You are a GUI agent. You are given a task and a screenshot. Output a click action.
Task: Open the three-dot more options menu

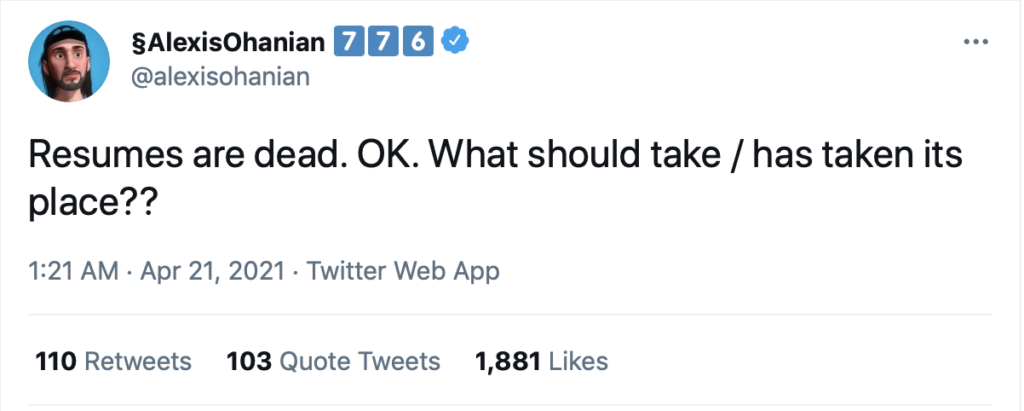click(x=974, y=43)
